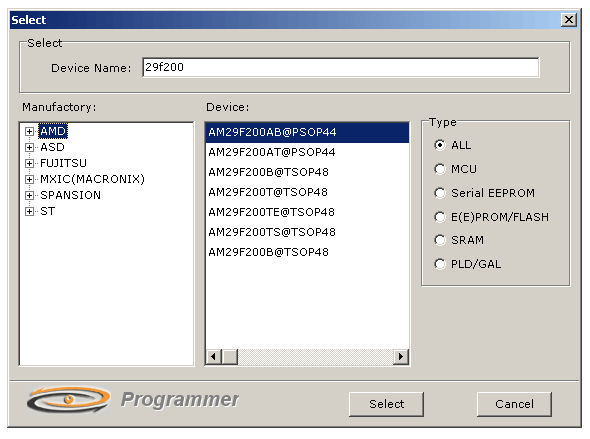Choose the Serial EEPROM type option
590x439 pixels.
439,193
